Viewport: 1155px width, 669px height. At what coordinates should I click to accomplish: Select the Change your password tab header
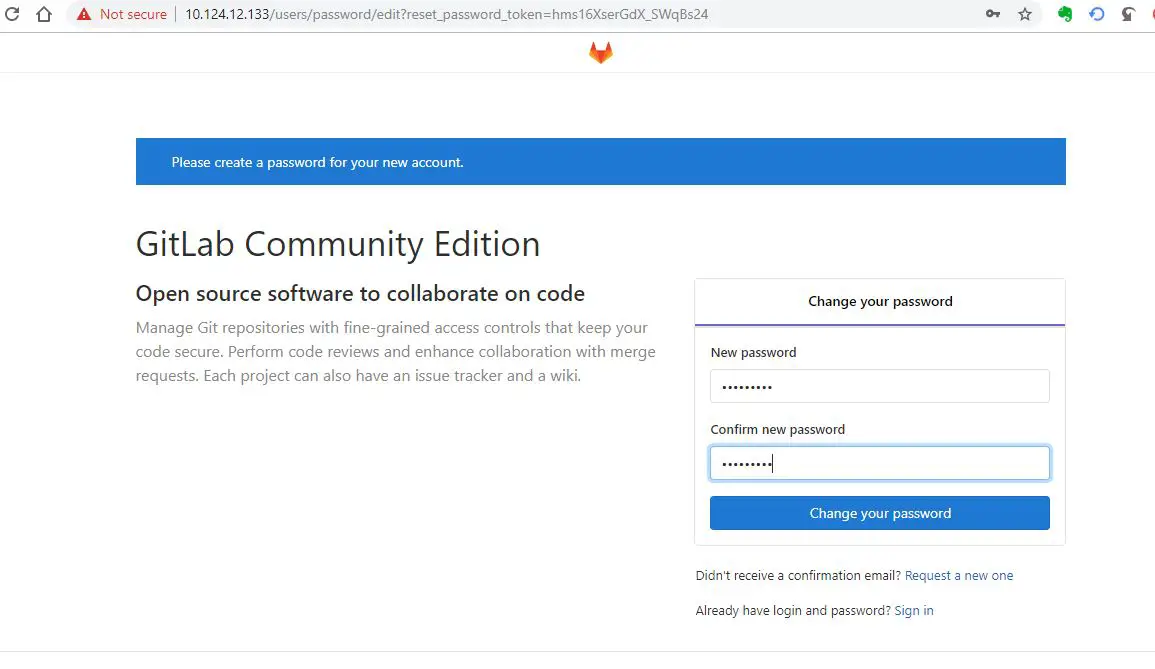tap(879, 302)
